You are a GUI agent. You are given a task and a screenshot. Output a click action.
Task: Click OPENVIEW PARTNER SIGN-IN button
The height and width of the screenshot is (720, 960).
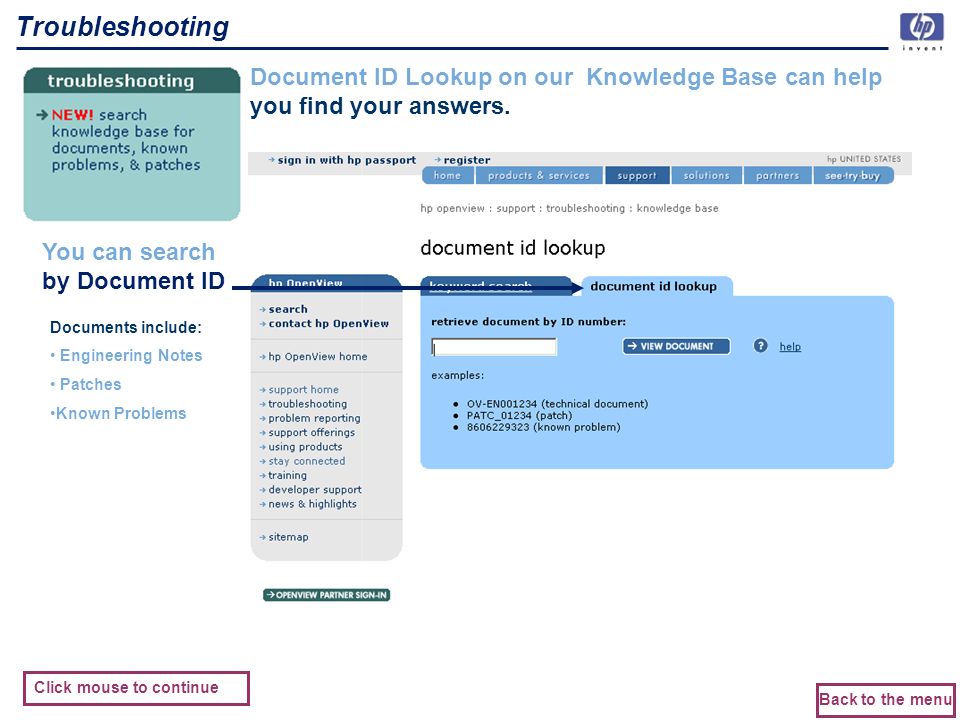[x=326, y=595]
